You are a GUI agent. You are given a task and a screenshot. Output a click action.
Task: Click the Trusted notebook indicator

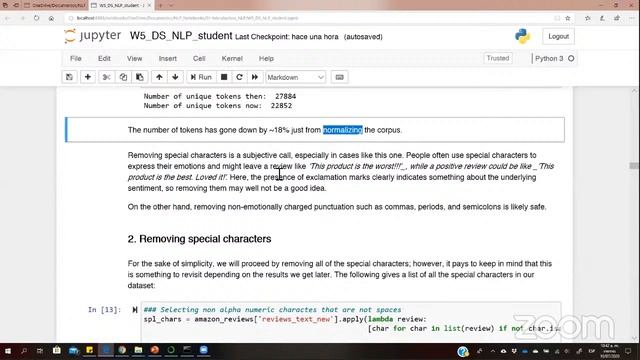pos(498,58)
